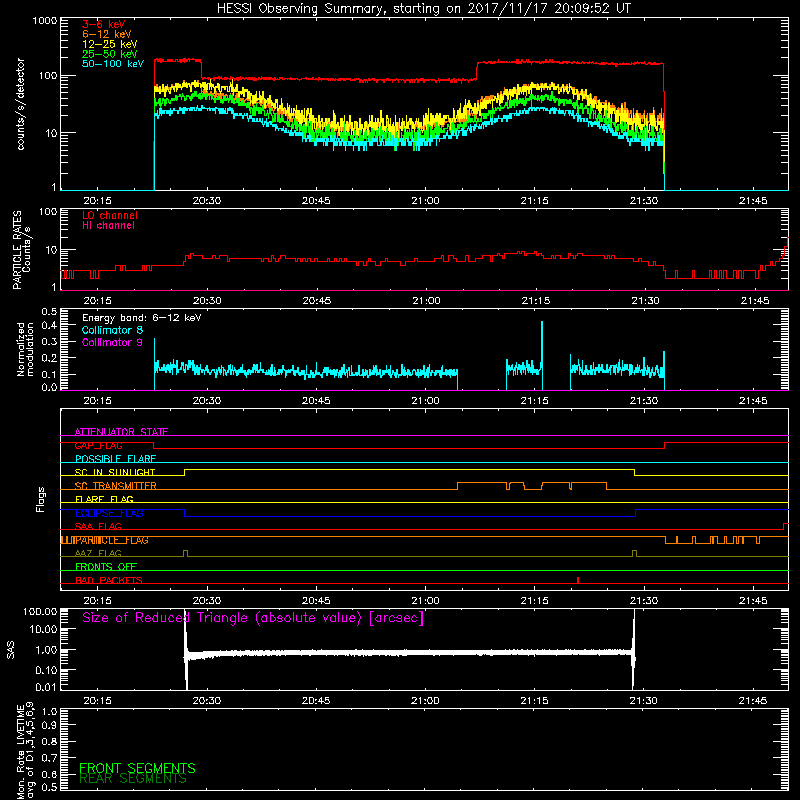Select the 6-12 keV legend label
The image size is (800, 800).
point(107,34)
